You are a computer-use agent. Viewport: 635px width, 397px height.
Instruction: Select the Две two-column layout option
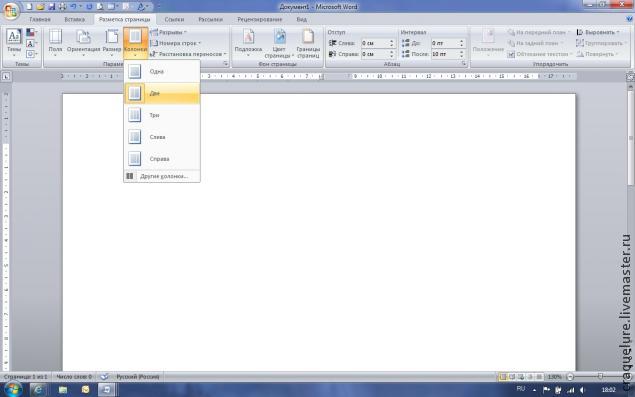(162, 93)
